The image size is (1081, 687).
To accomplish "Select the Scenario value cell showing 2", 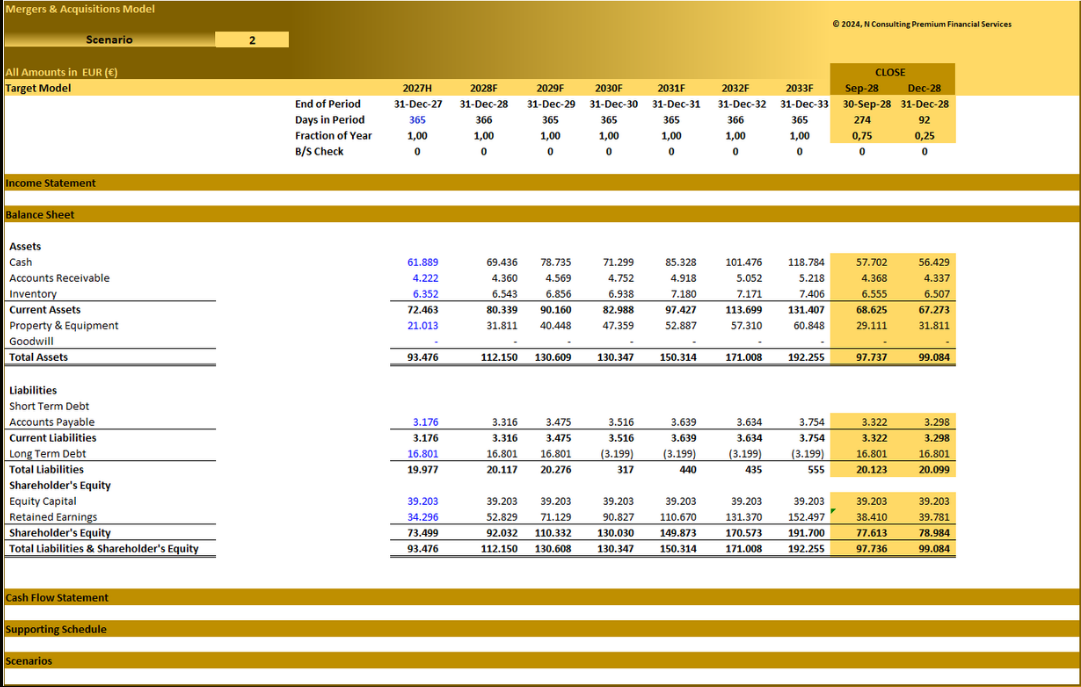I will click(x=252, y=40).
